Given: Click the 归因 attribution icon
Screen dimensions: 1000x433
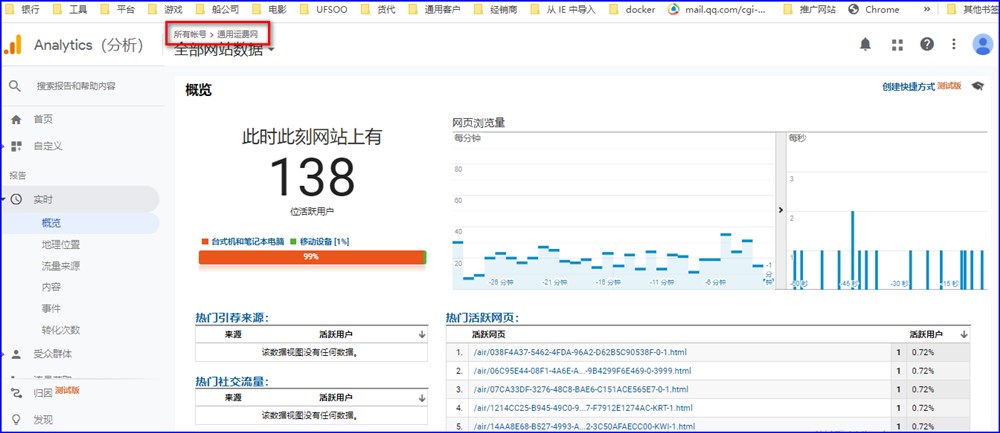Looking at the screenshot, I should (x=17, y=392).
